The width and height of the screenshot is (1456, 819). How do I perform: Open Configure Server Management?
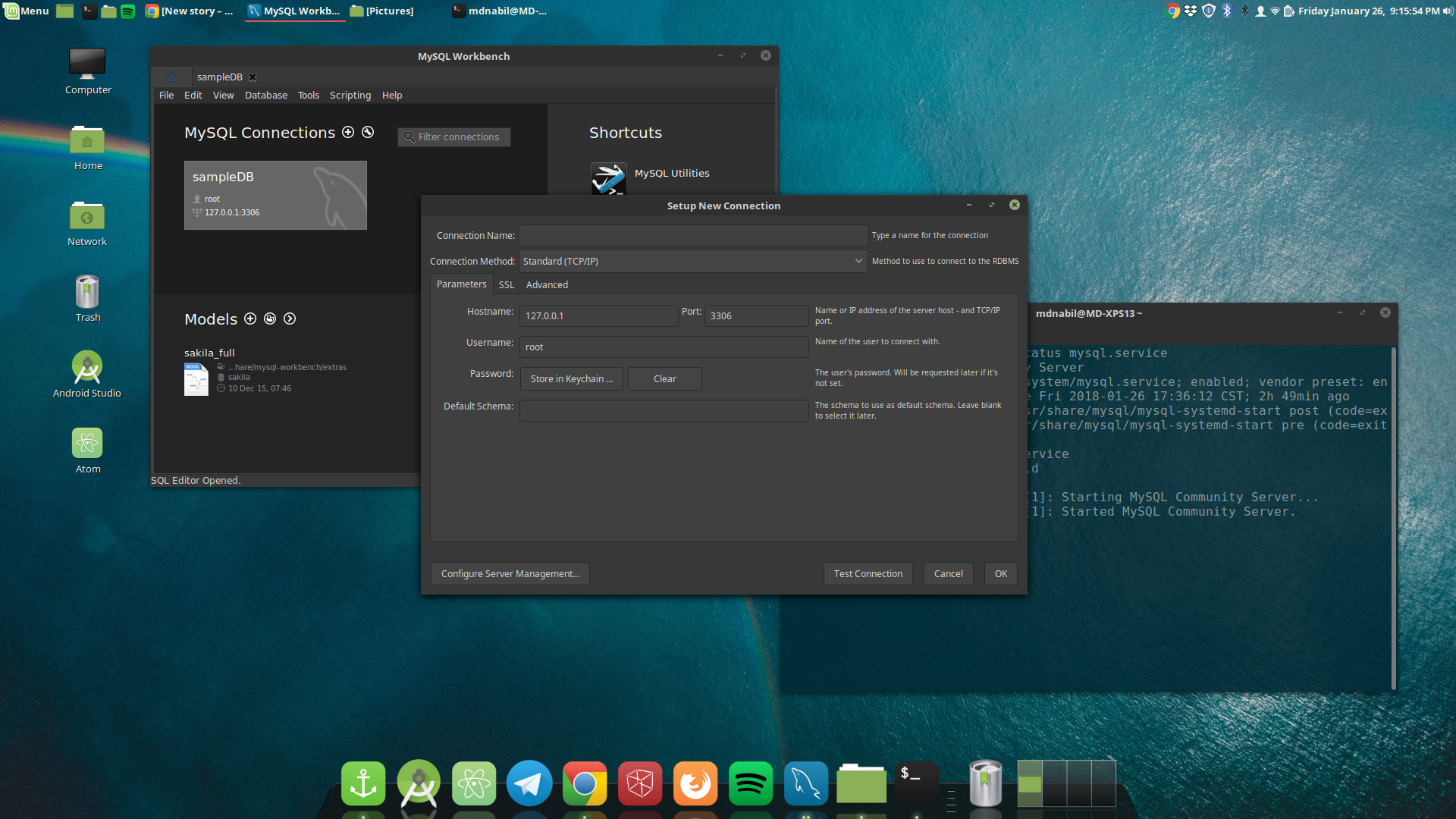coord(510,573)
